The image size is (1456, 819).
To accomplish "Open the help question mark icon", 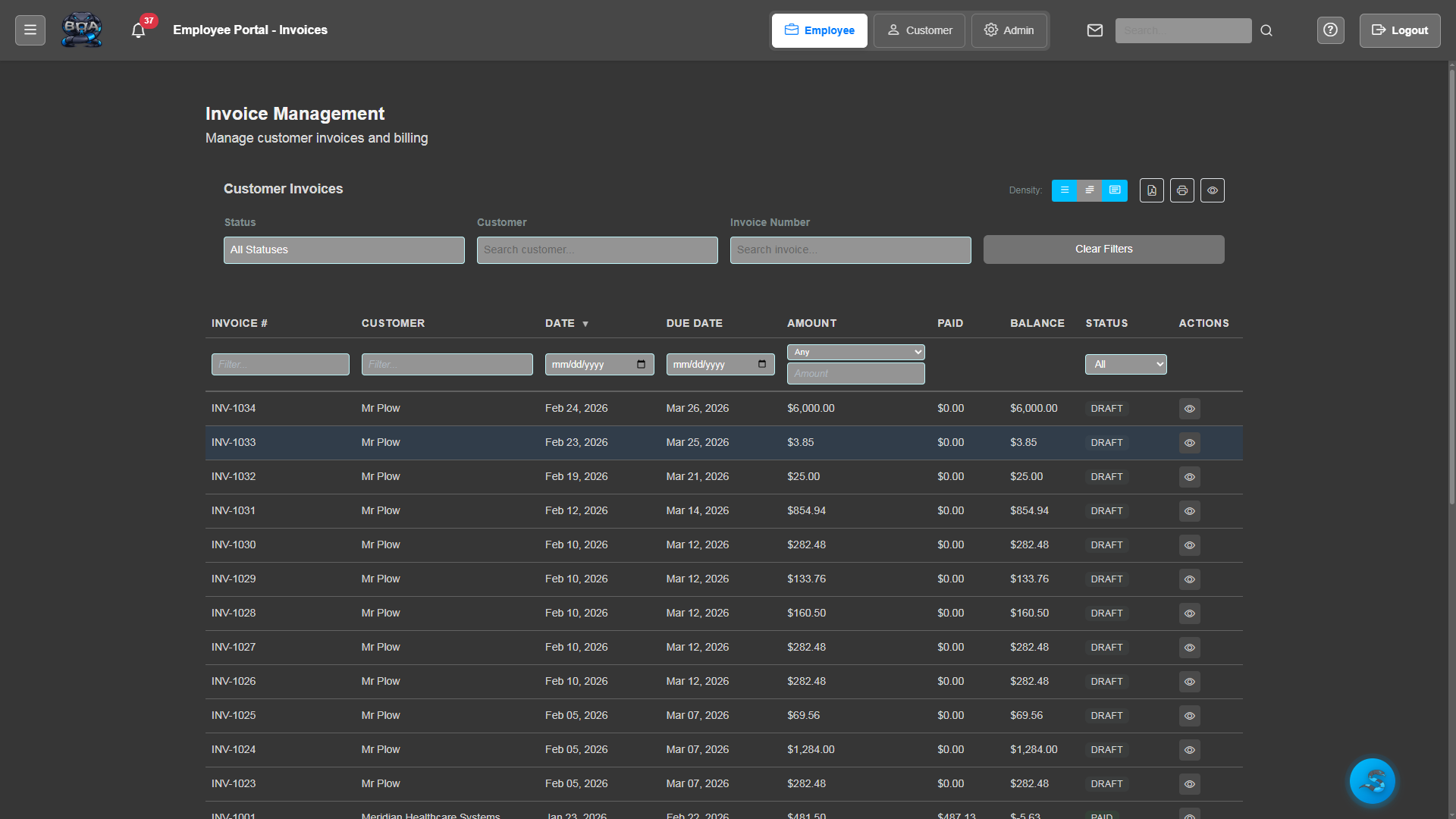I will pos(1330,30).
